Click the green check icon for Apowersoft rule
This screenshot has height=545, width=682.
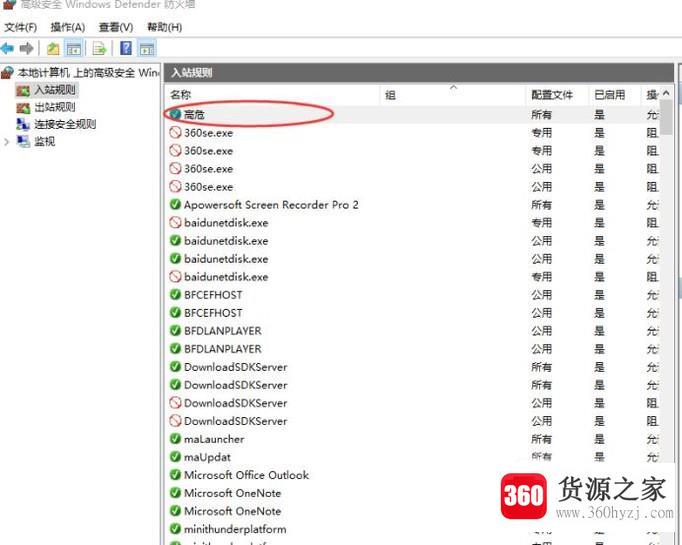coord(175,204)
